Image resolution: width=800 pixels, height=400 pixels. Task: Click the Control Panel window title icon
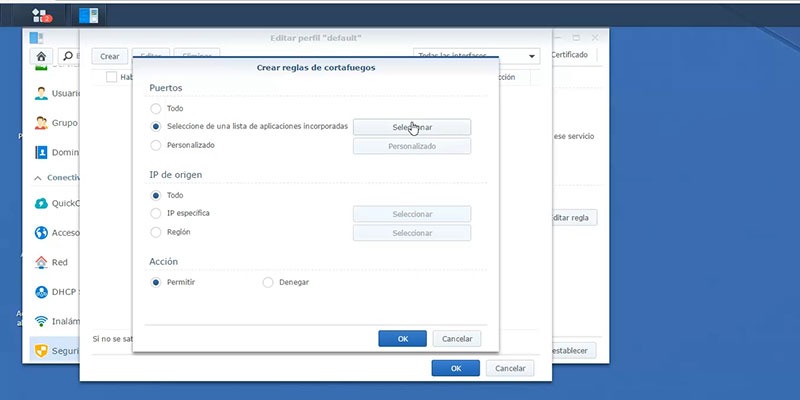click(36, 38)
